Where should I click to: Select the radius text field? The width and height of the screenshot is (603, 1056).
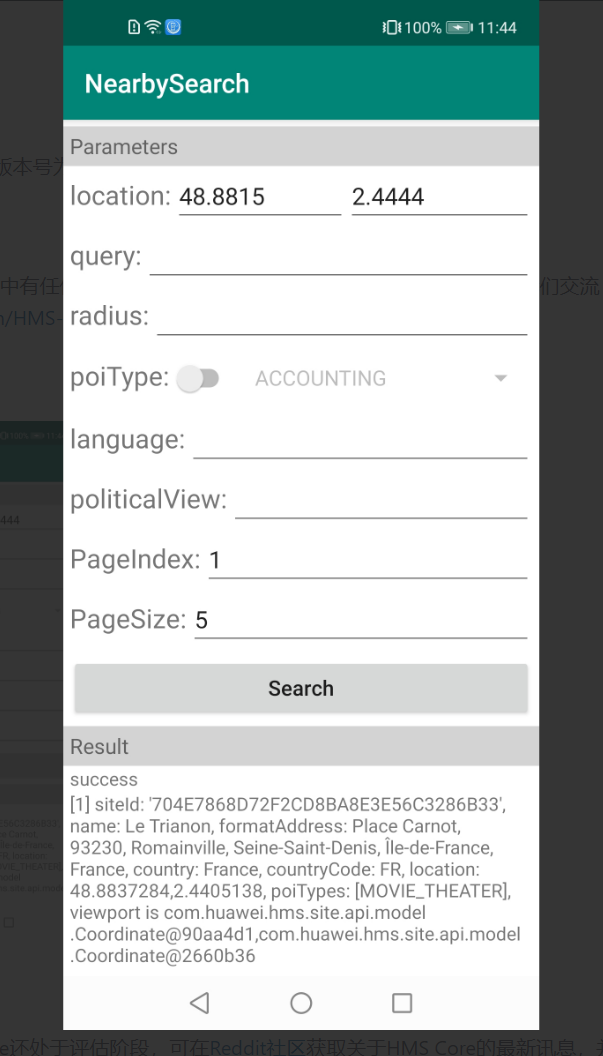(341, 317)
